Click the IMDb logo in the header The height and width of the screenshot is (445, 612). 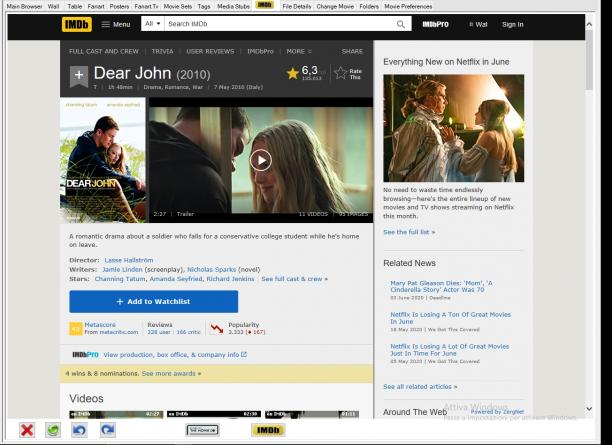(x=76, y=24)
